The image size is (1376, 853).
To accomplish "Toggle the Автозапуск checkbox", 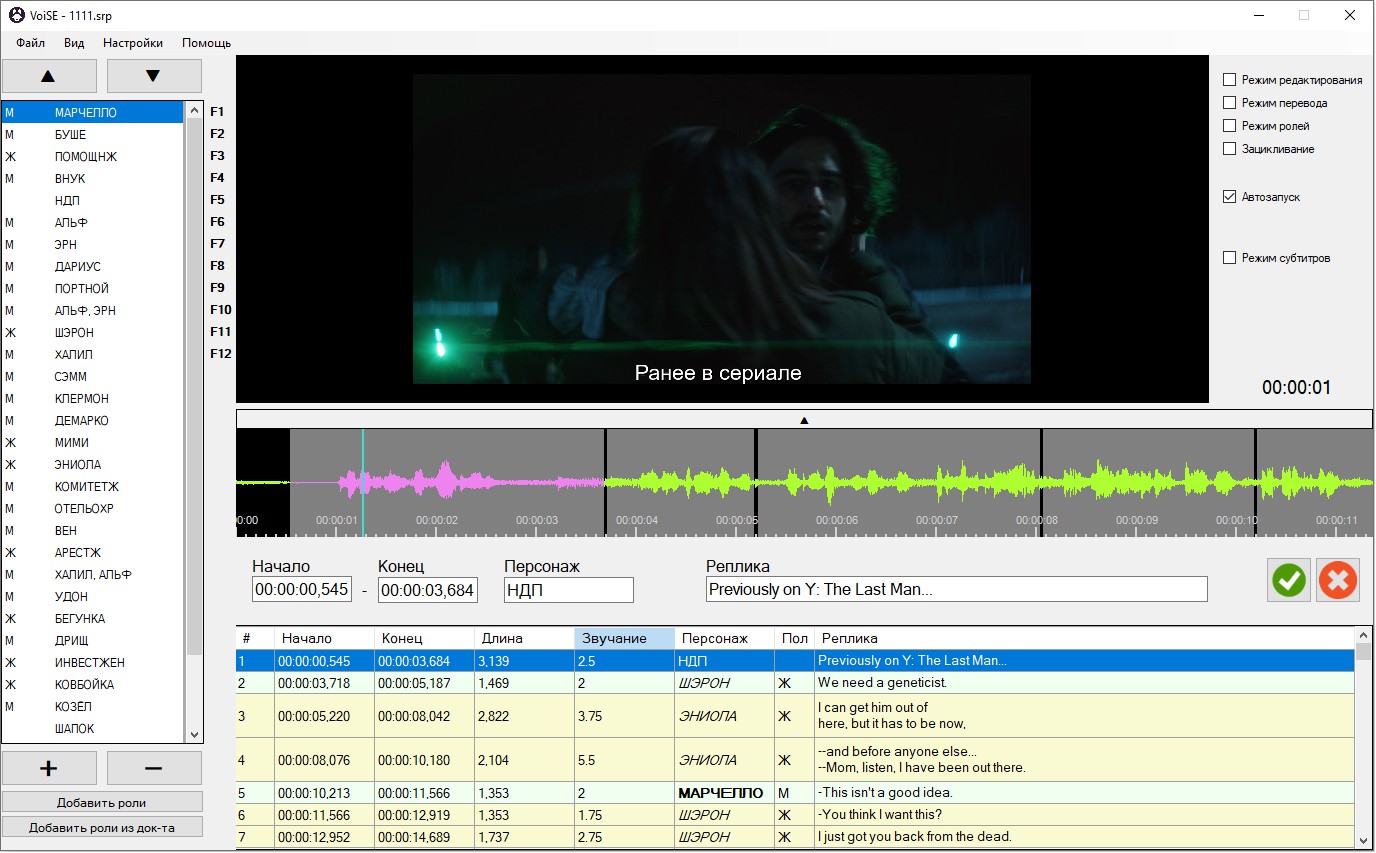I will 1230,197.
